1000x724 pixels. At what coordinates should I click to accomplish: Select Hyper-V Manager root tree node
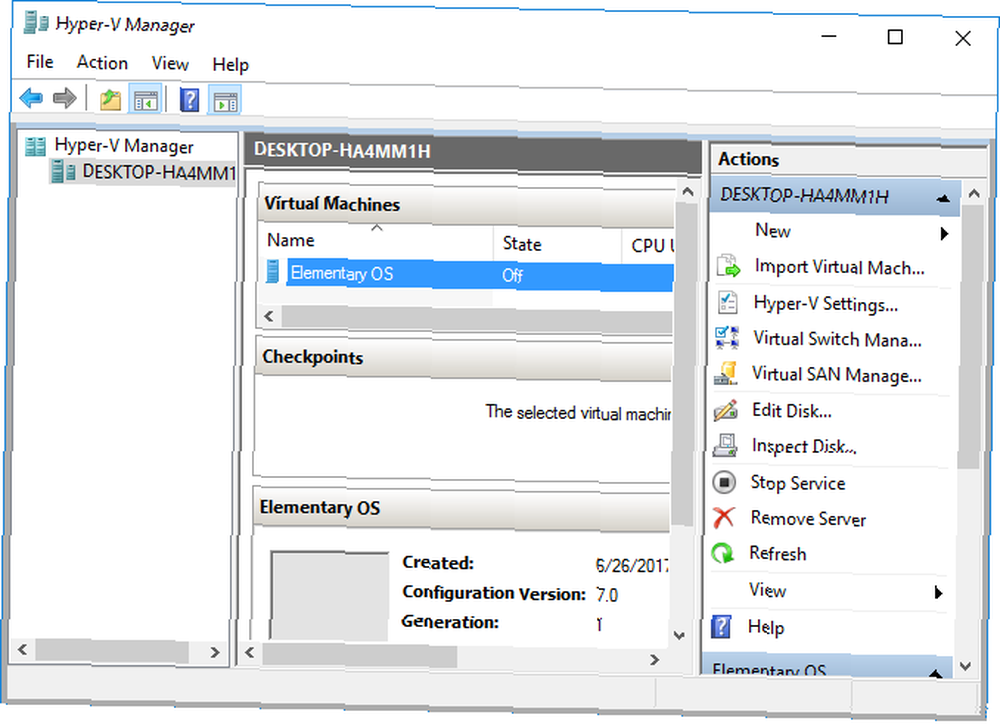coord(124,146)
